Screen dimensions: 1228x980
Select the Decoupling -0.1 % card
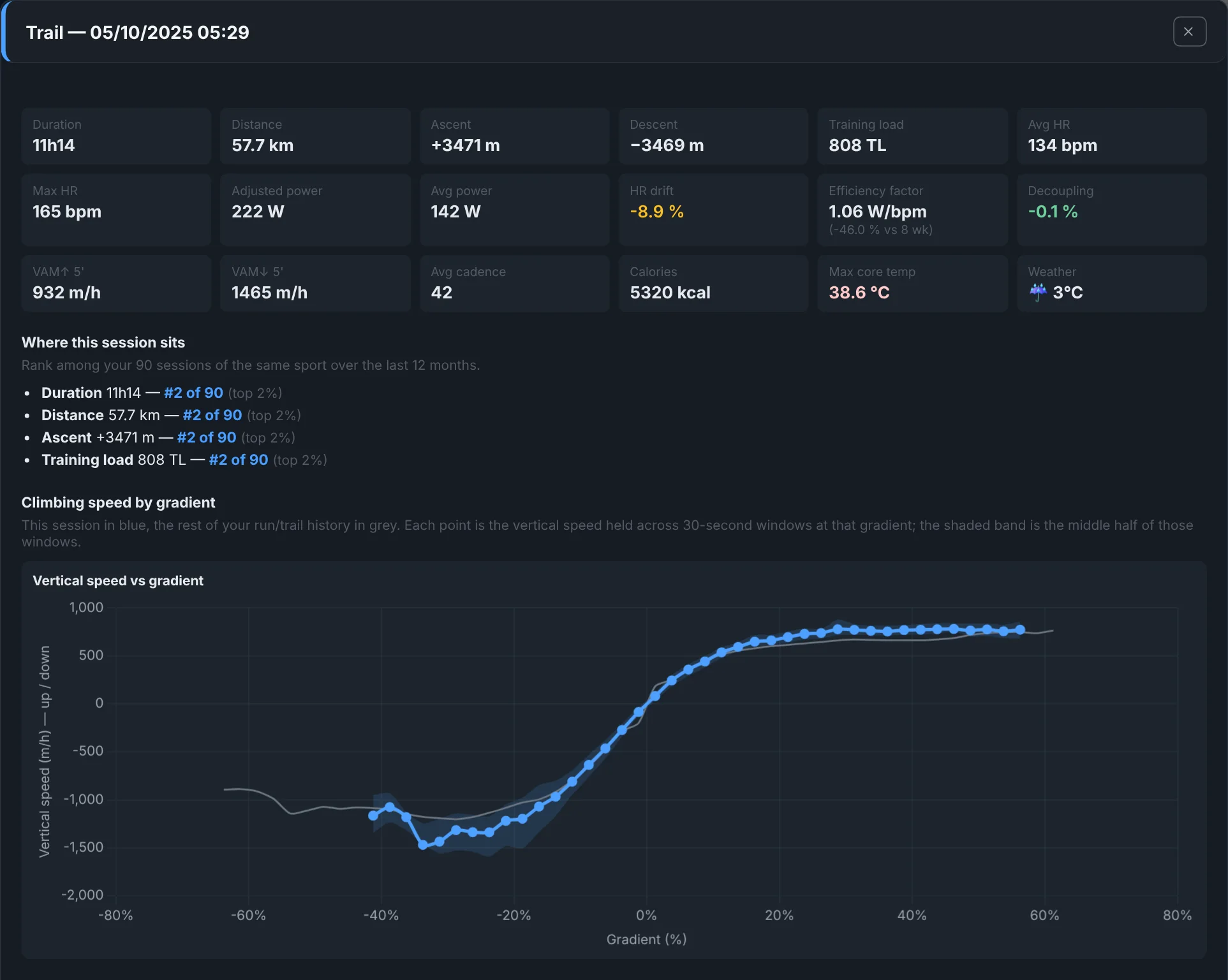(x=1111, y=210)
